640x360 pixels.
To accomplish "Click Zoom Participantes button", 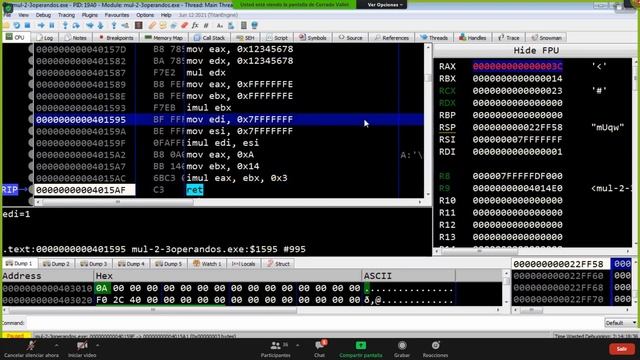I will pos(276,349).
